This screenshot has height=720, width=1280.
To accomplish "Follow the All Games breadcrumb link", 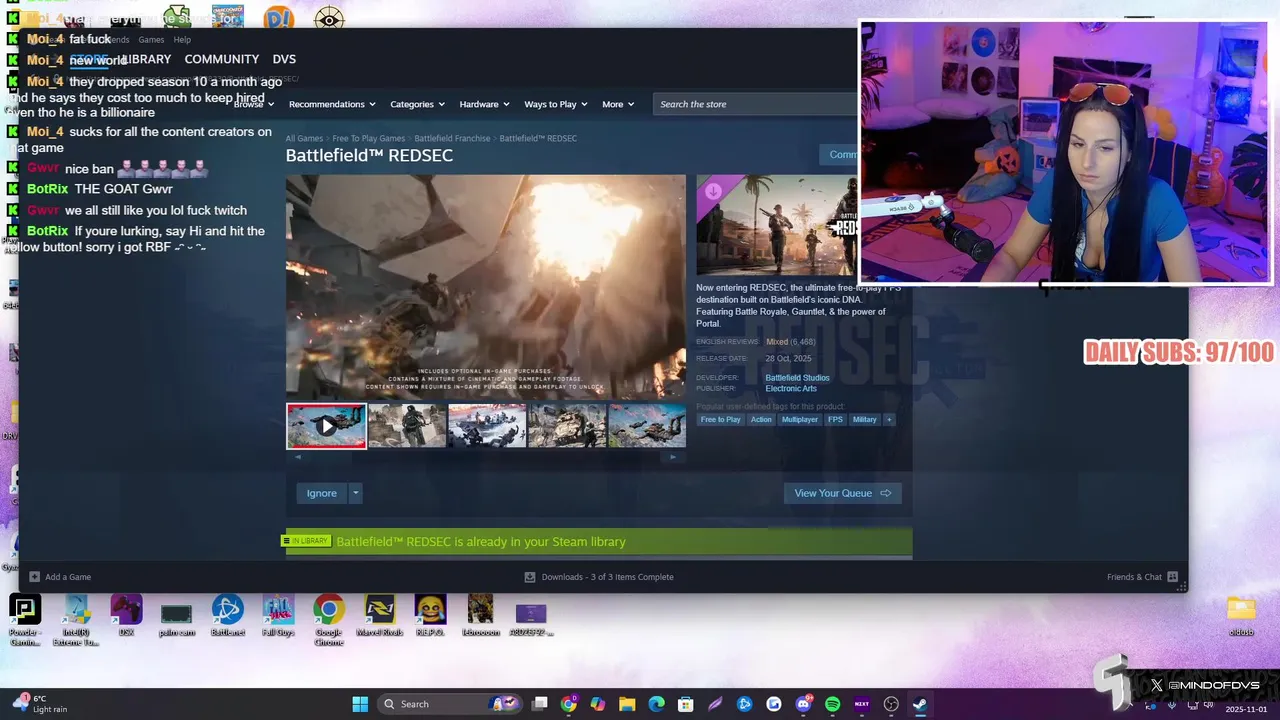I will pos(304,138).
